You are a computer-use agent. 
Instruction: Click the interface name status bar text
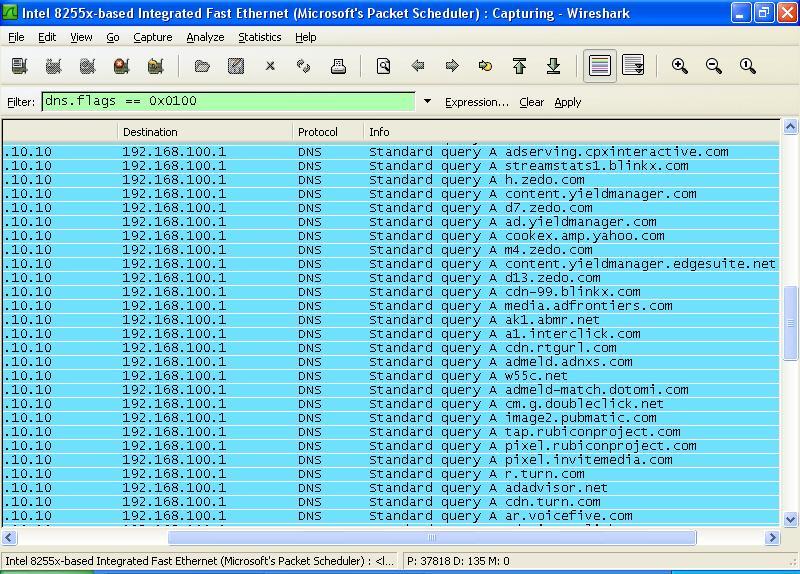point(199,561)
